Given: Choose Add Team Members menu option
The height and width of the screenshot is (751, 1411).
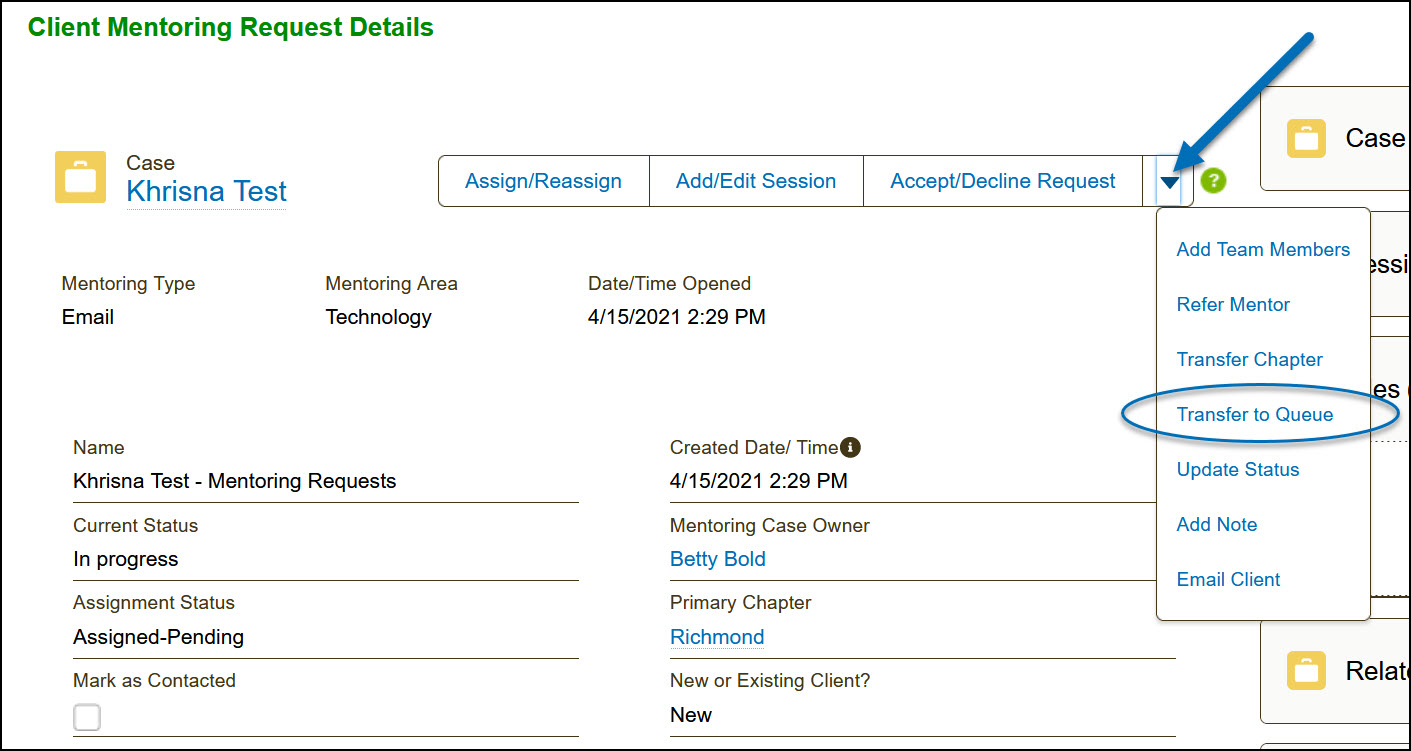Looking at the screenshot, I should [1263, 250].
